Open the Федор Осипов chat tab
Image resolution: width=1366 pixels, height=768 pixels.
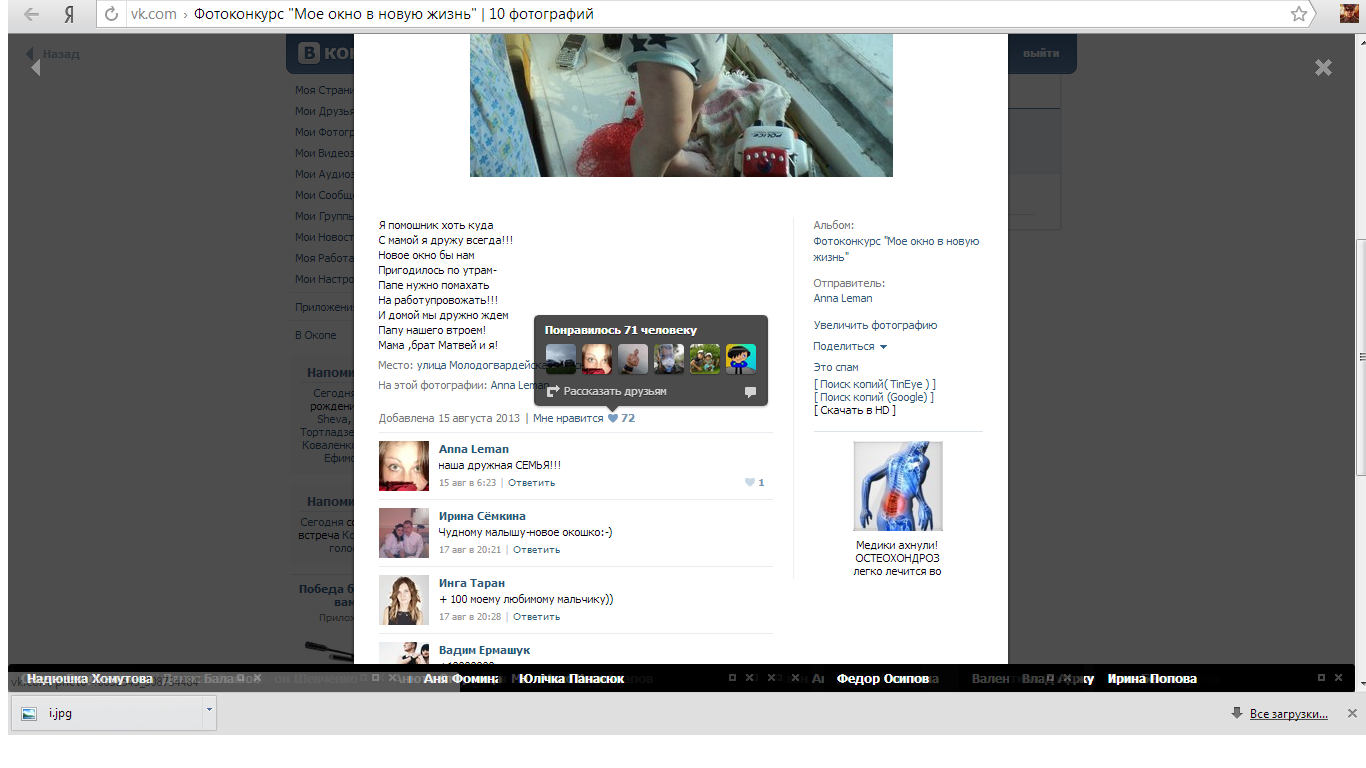883,679
